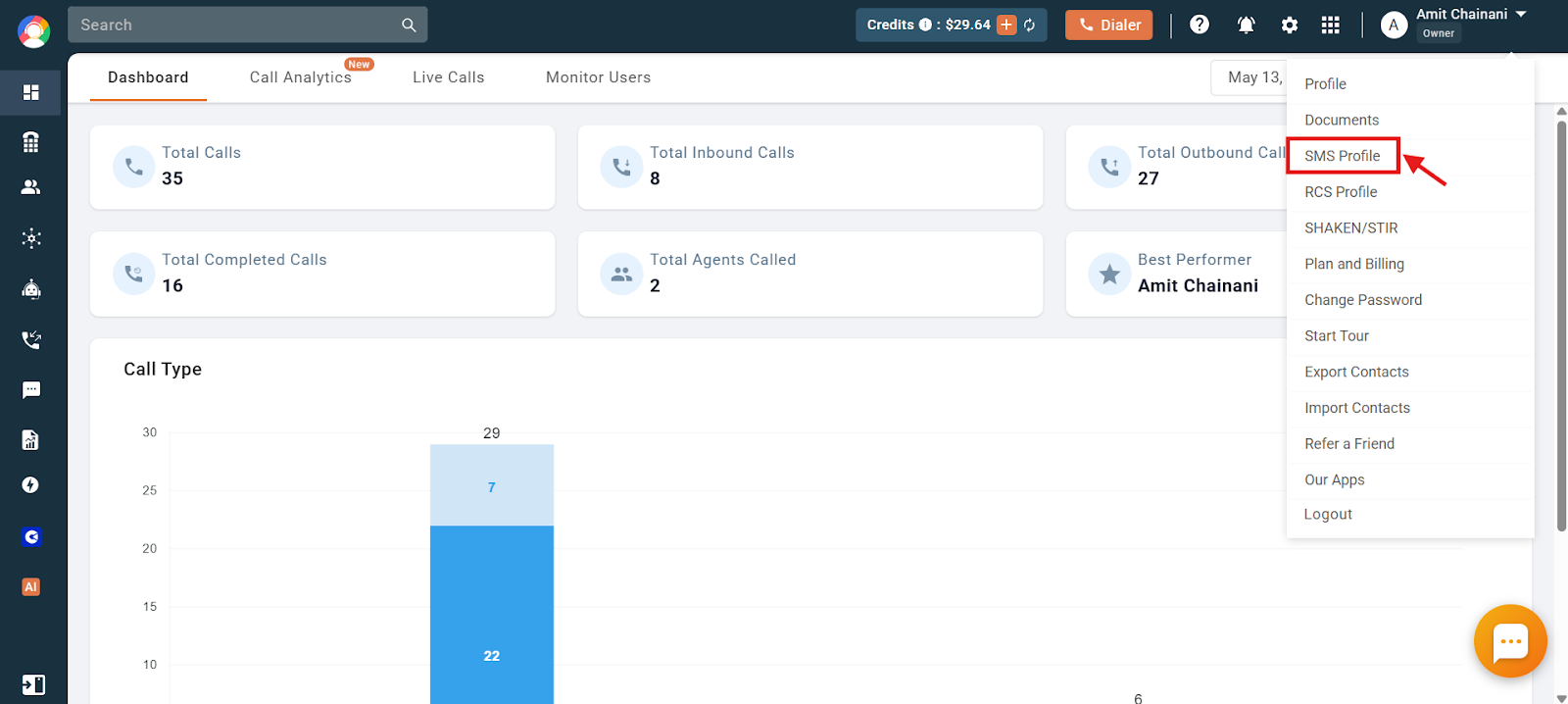The height and width of the screenshot is (704, 1568).
Task: Click the Owner role badge
Action: pyautogui.click(x=1438, y=33)
